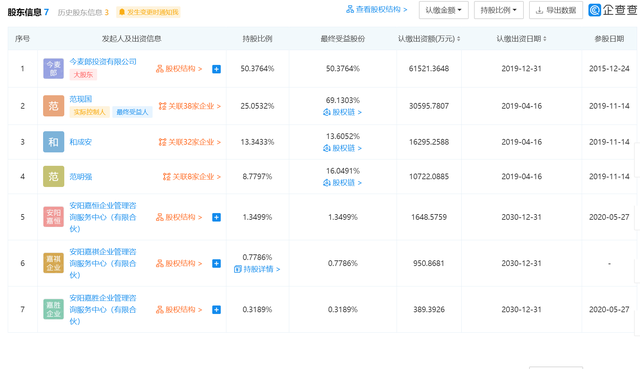Enable 发生变更时通知我 notification
The height and width of the screenshot is (369, 640).
149,12
